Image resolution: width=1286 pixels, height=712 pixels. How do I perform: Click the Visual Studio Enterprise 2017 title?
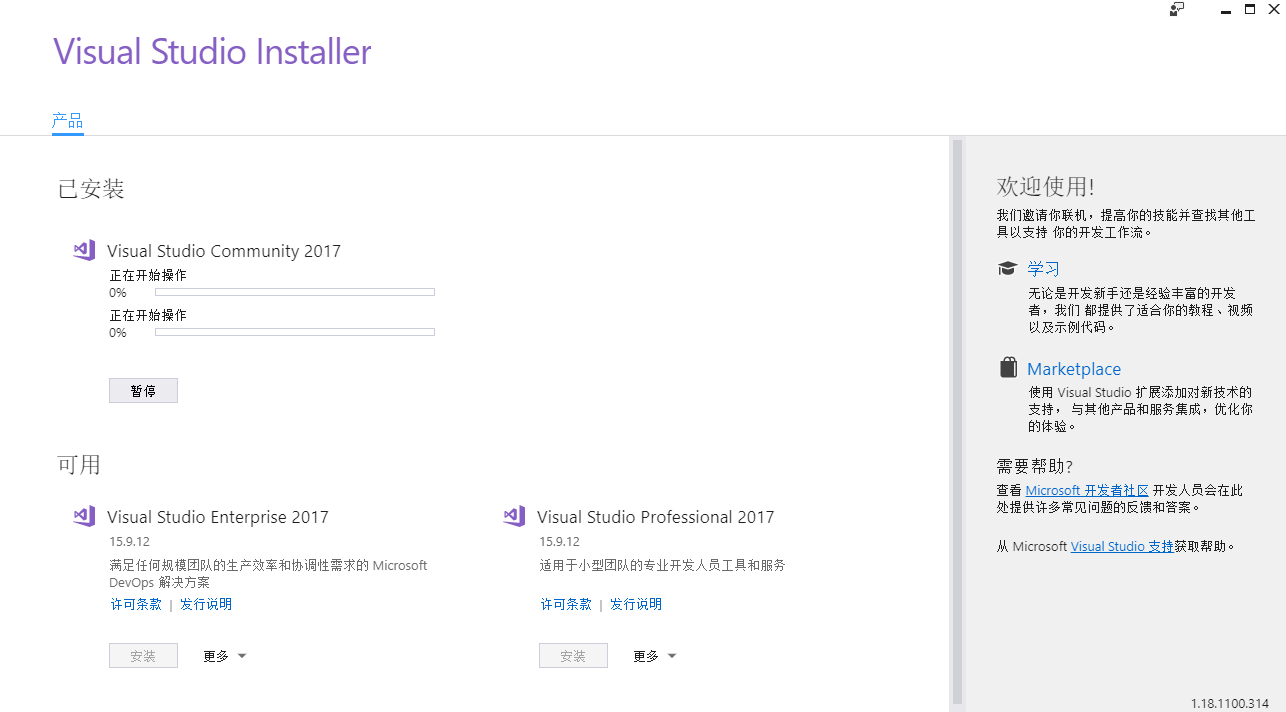[x=218, y=517]
